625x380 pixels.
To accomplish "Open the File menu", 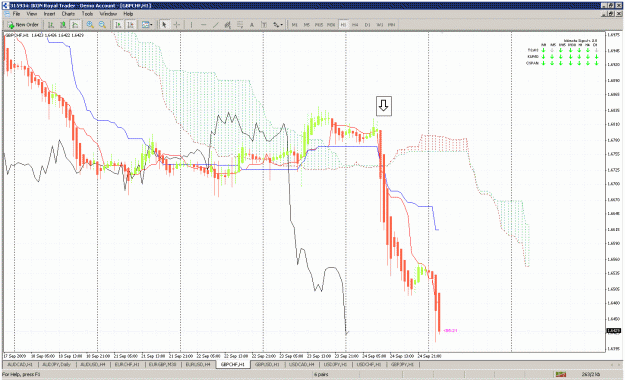I will coord(16,14).
